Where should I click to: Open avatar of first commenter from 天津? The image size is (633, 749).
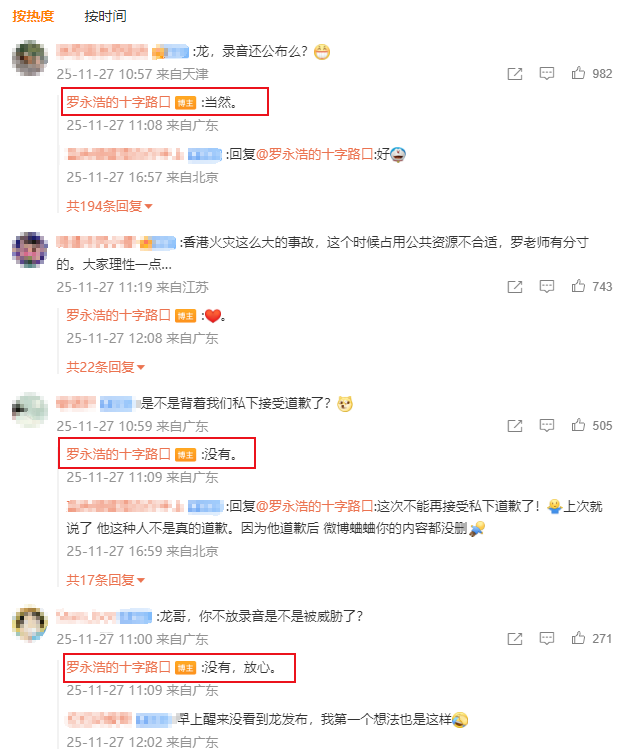click(x=30, y=58)
